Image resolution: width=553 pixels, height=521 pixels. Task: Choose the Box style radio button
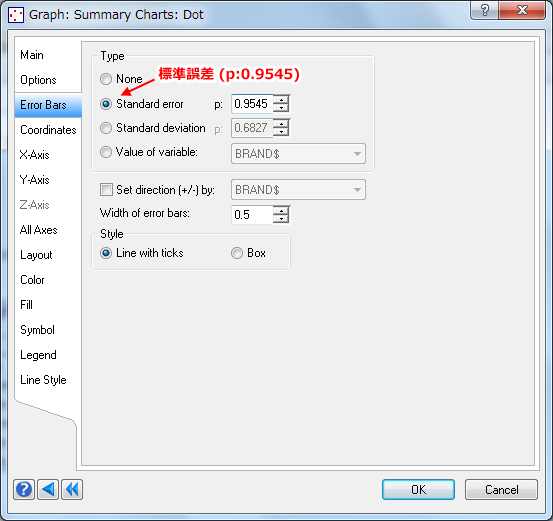tap(237, 253)
